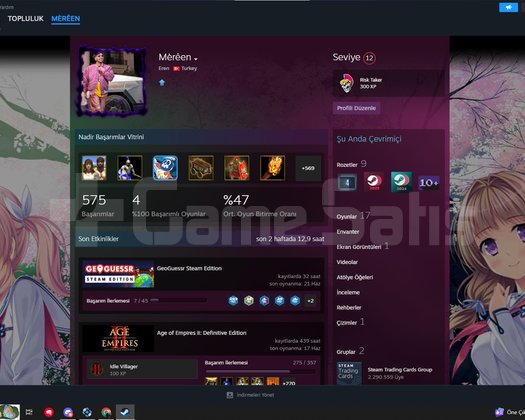Image resolution: width=525 pixels, height=420 pixels.
Task: Open the Gruplar 2 link
Action: click(350, 351)
